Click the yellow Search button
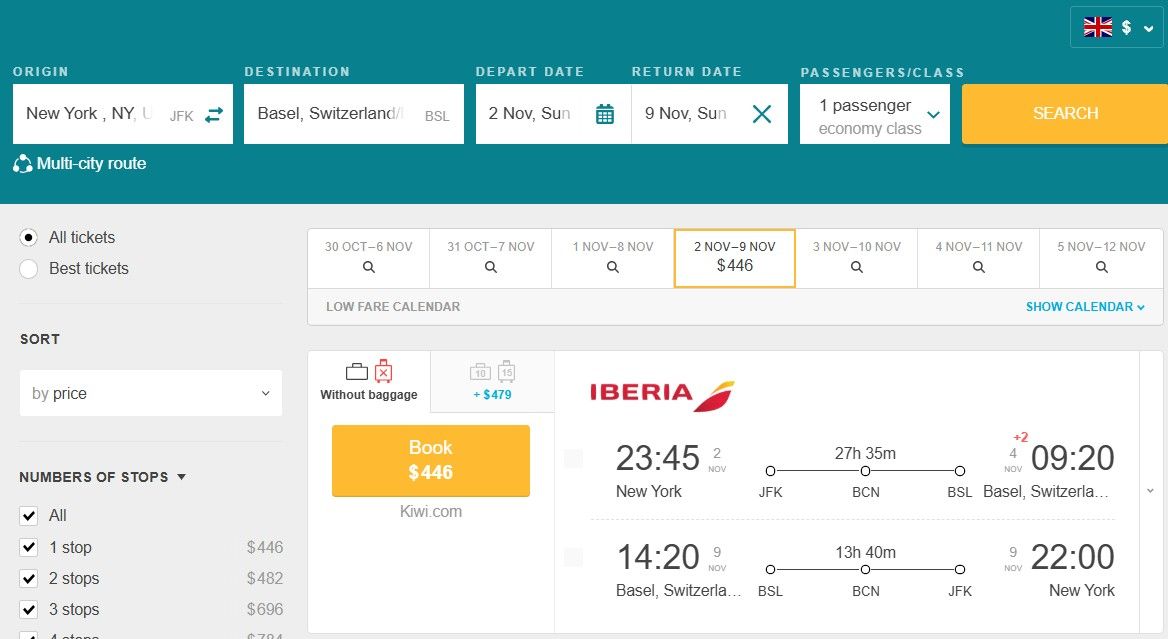The height and width of the screenshot is (639, 1168). (x=1065, y=114)
